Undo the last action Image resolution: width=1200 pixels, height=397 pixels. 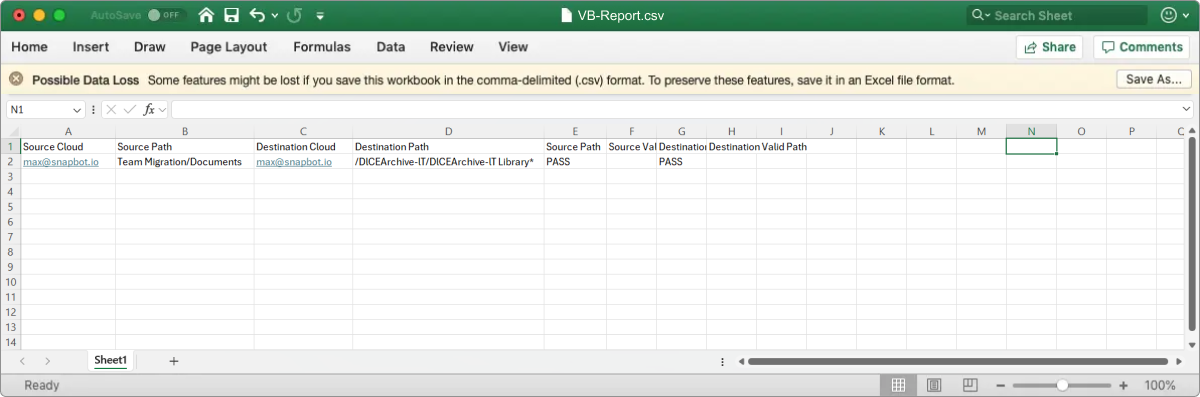point(257,16)
